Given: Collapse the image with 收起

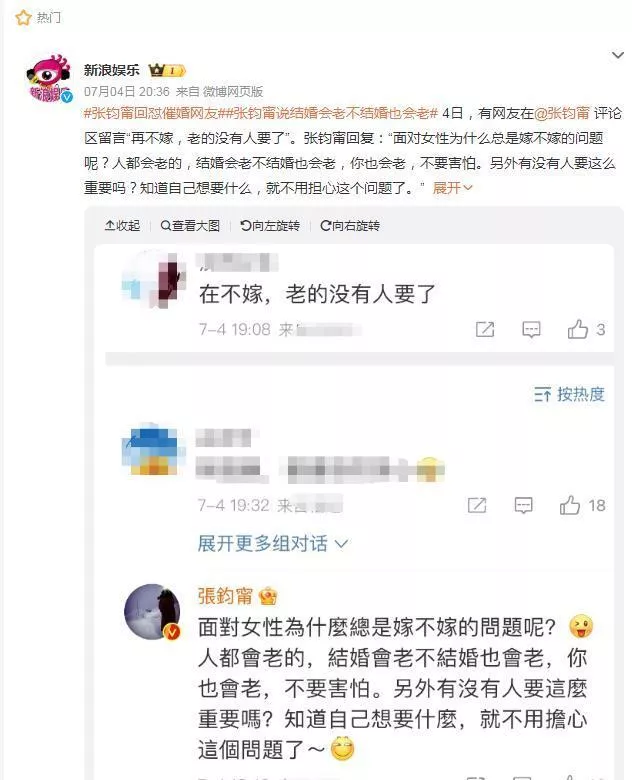Looking at the screenshot, I should (122, 226).
